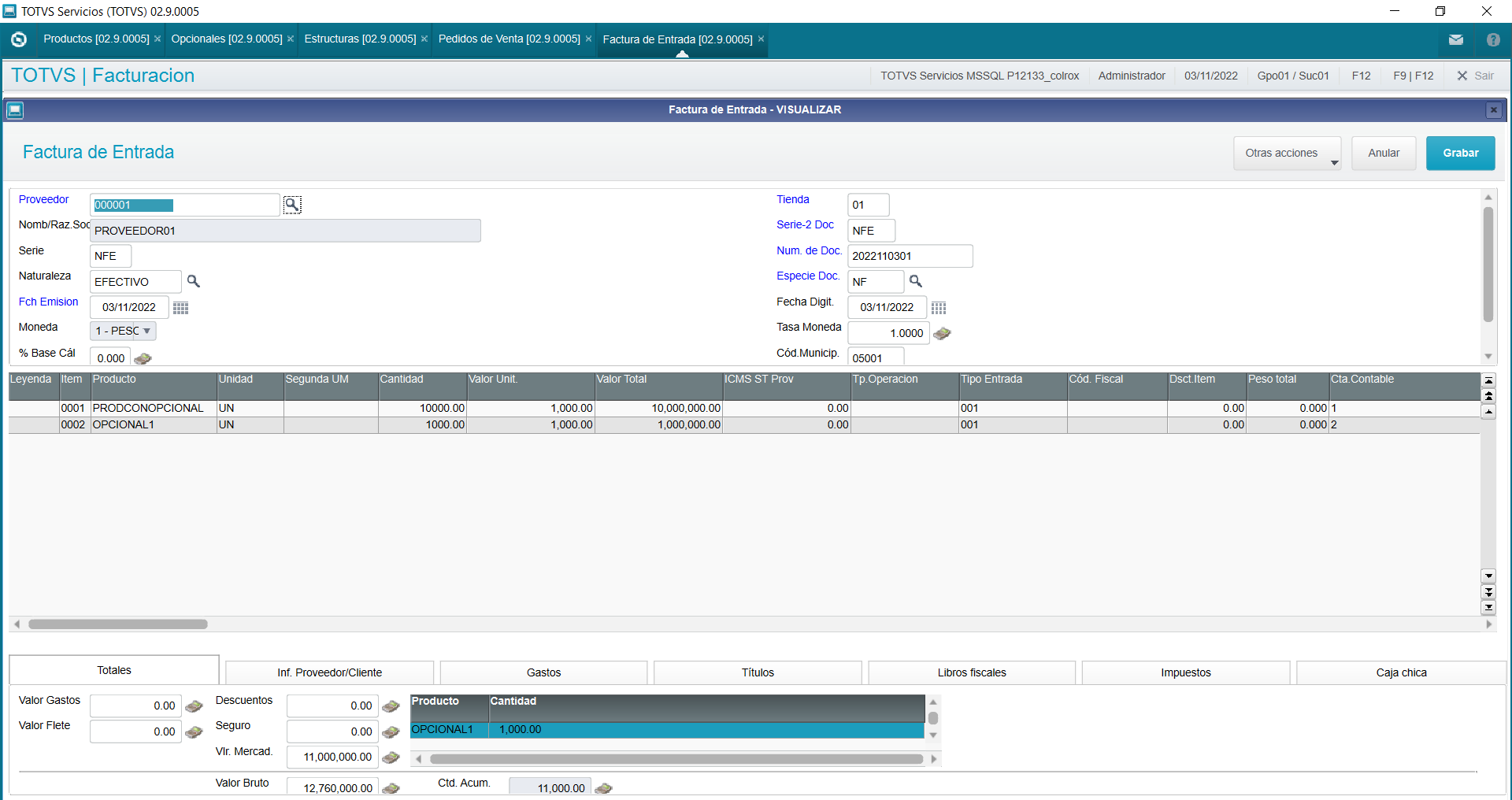This screenshot has width=1512, height=800.
Task: Click the Administrador user label
Action: [x=1132, y=76]
